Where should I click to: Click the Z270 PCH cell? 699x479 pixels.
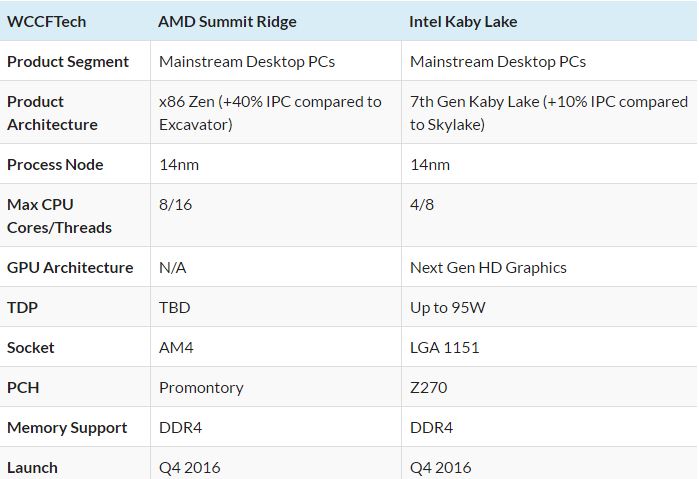click(429, 387)
